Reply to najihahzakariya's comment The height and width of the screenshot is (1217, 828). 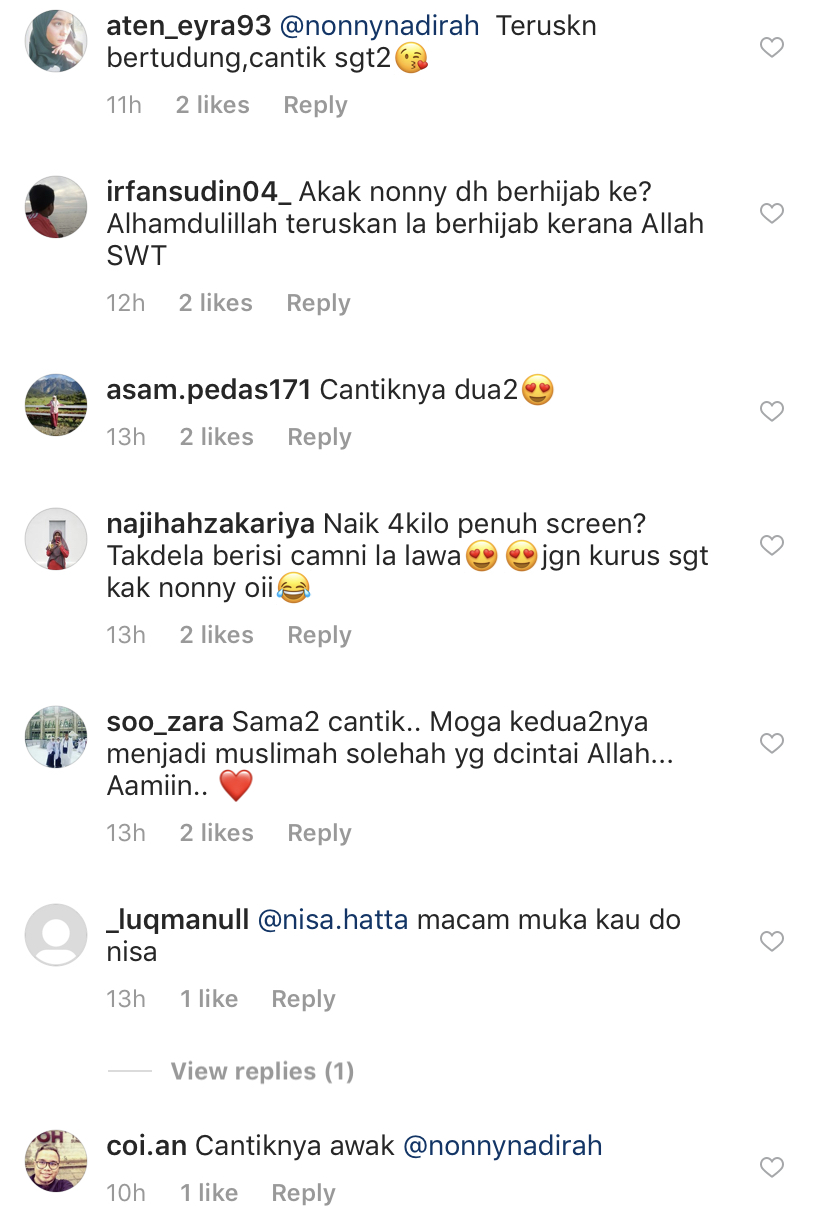[319, 635]
